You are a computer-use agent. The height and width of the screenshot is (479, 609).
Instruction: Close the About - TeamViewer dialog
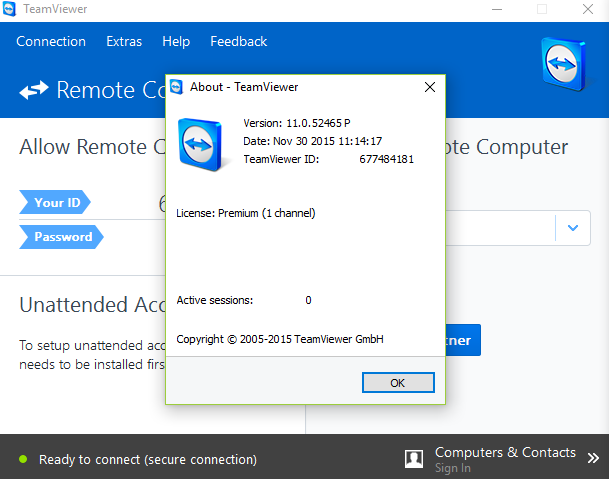pos(430,87)
